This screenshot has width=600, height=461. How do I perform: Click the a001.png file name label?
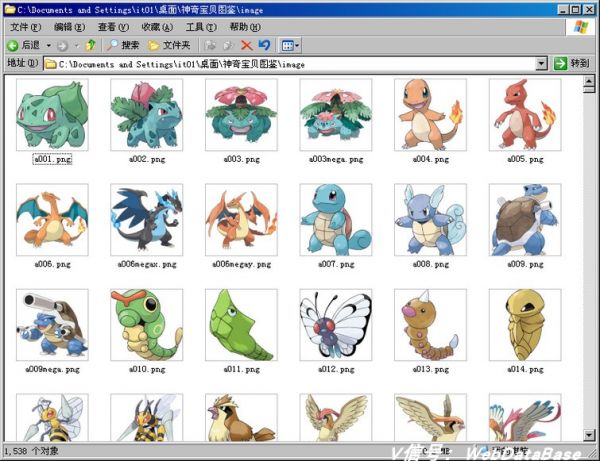52,159
